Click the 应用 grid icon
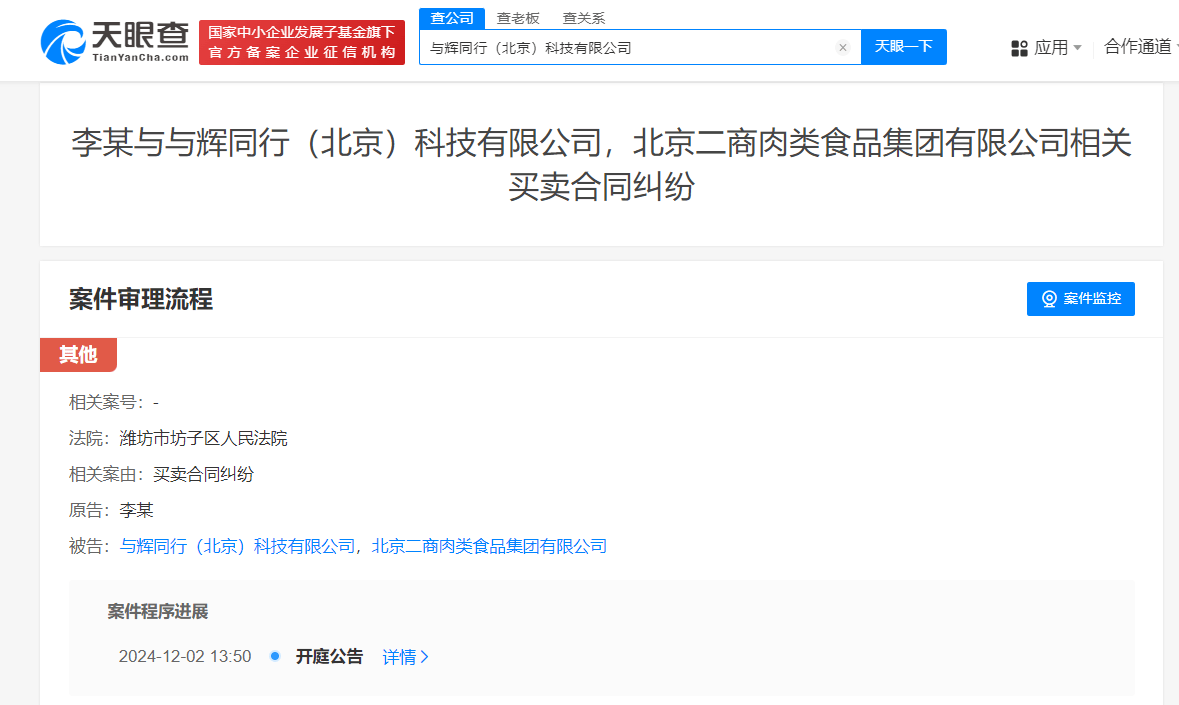Image resolution: width=1179 pixels, height=705 pixels. [1020, 48]
